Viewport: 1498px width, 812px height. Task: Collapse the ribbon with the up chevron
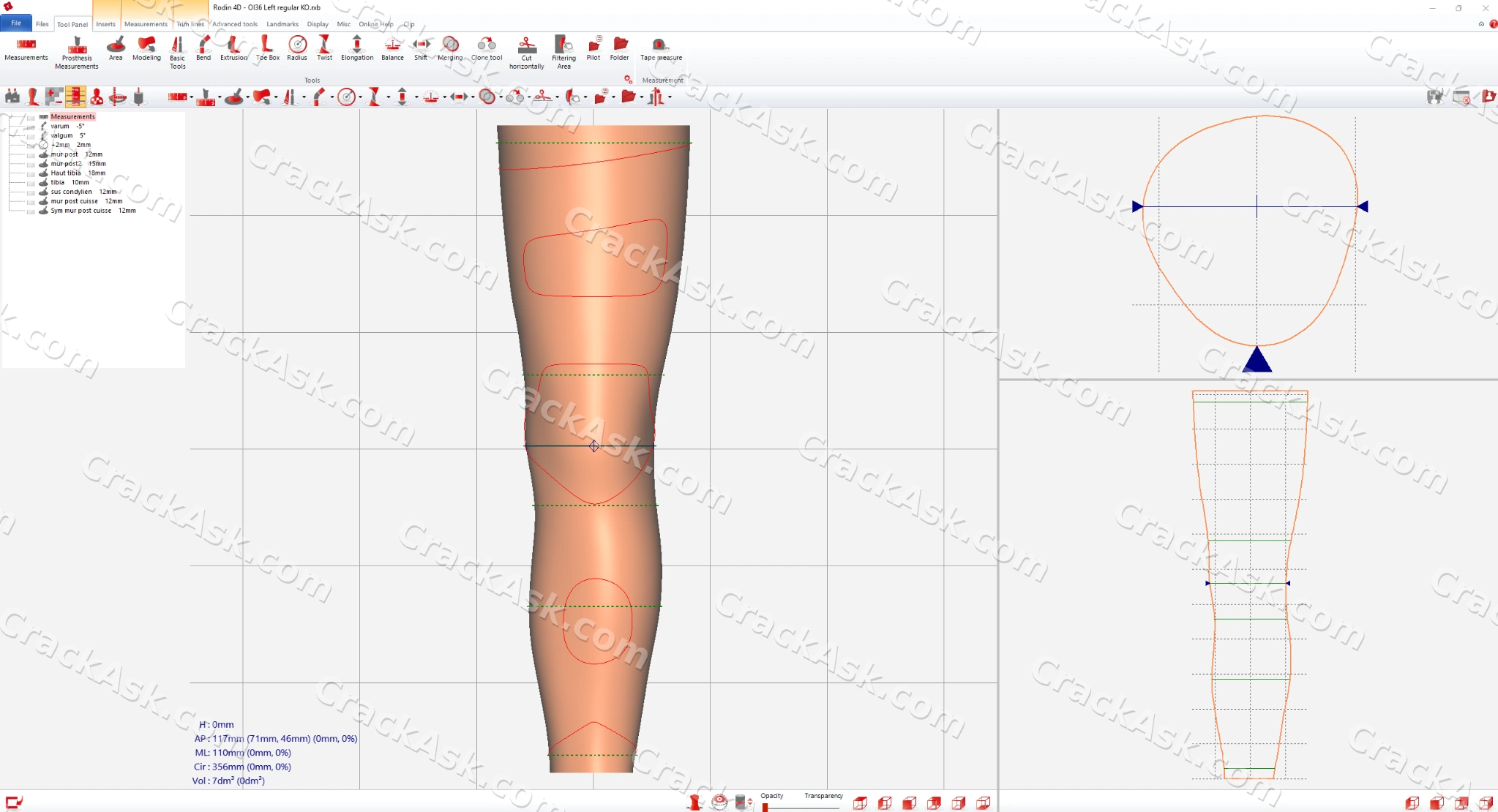pyautogui.click(x=1481, y=24)
